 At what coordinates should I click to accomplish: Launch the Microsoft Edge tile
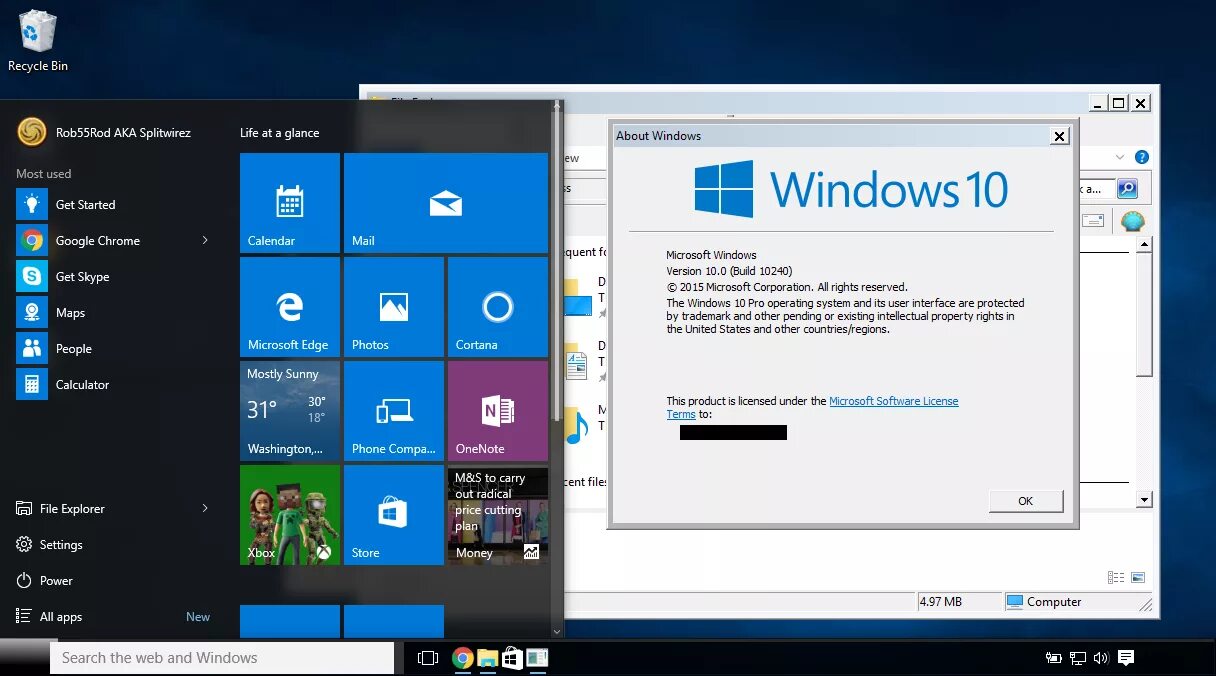tap(290, 307)
